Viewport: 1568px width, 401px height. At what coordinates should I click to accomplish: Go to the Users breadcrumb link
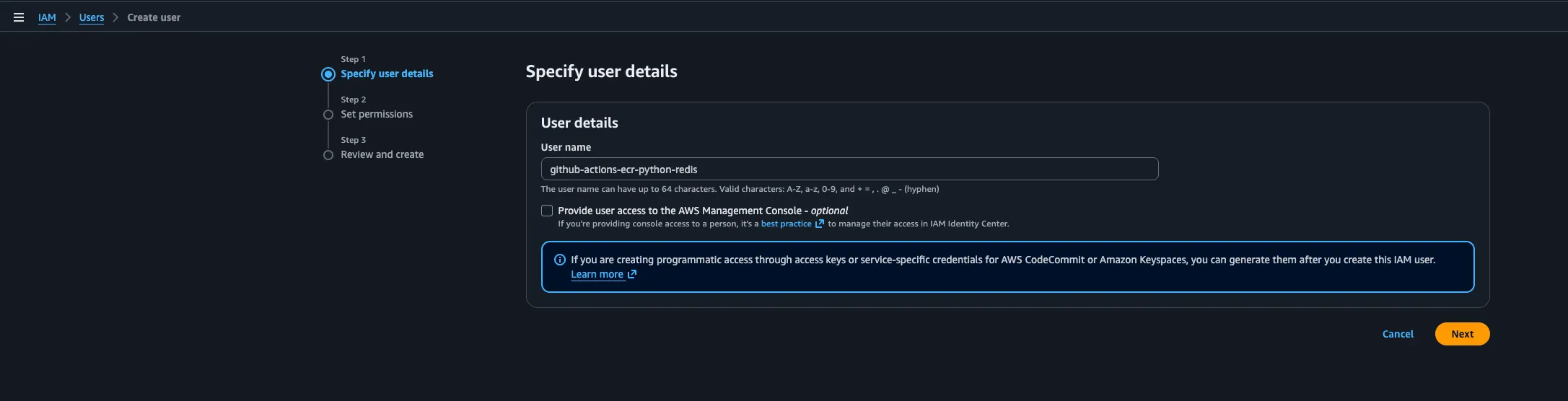pyautogui.click(x=92, y=17)
